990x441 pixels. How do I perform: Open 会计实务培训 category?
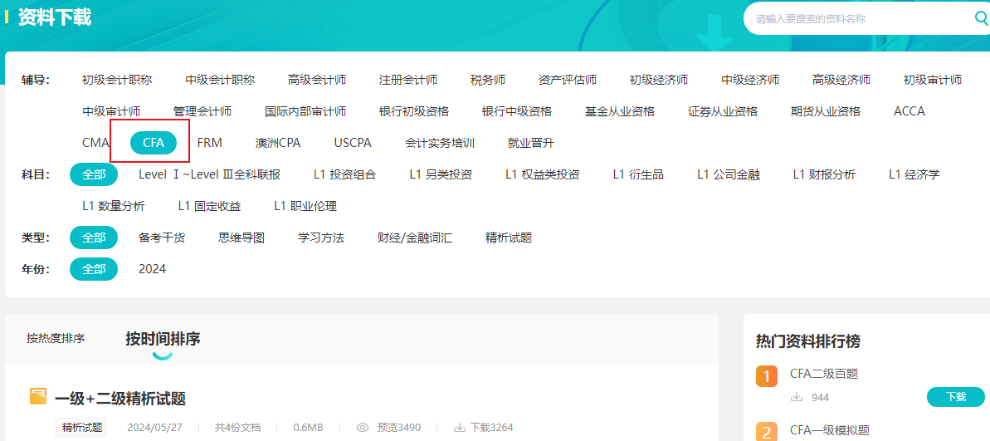(x=439, y=143)
